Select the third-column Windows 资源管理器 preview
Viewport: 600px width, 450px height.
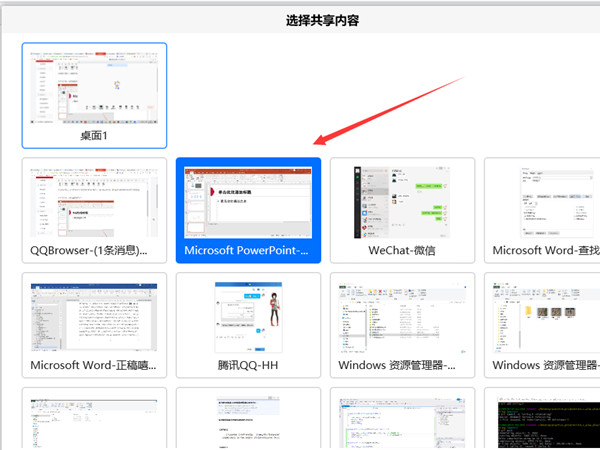(402, 315)
